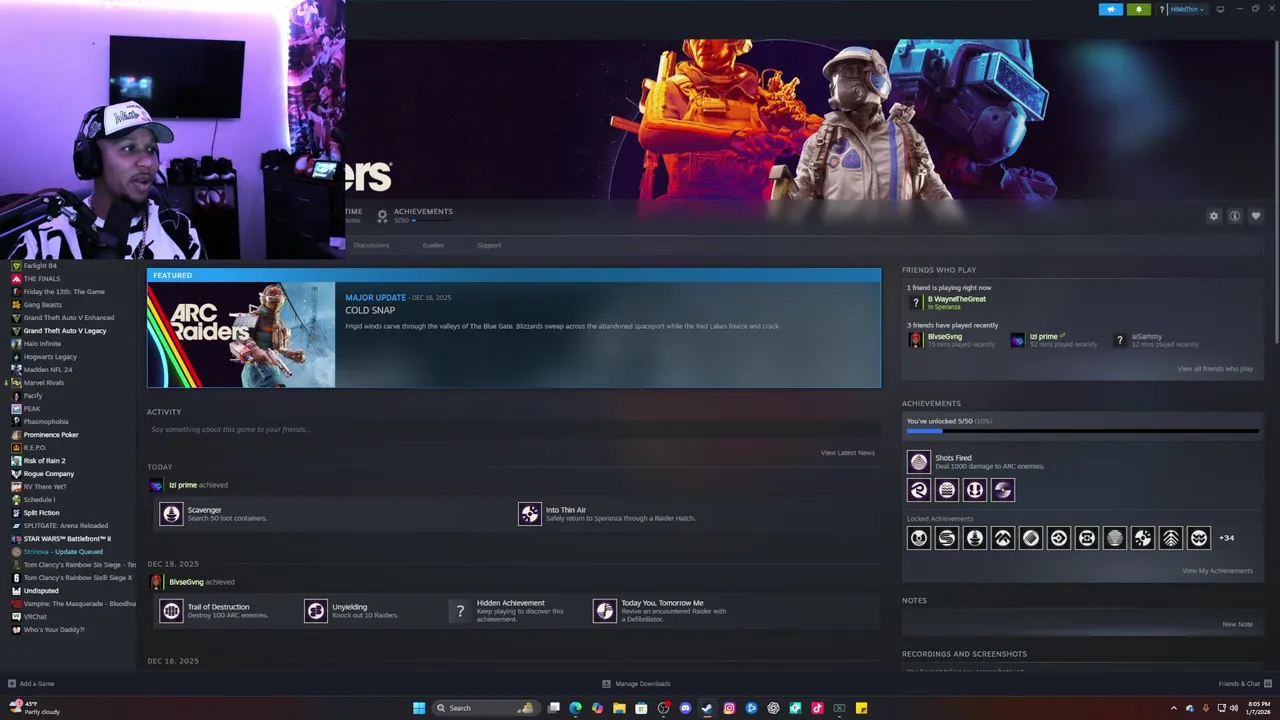
Task: Click View Latest News link
Action: point(848,453)
